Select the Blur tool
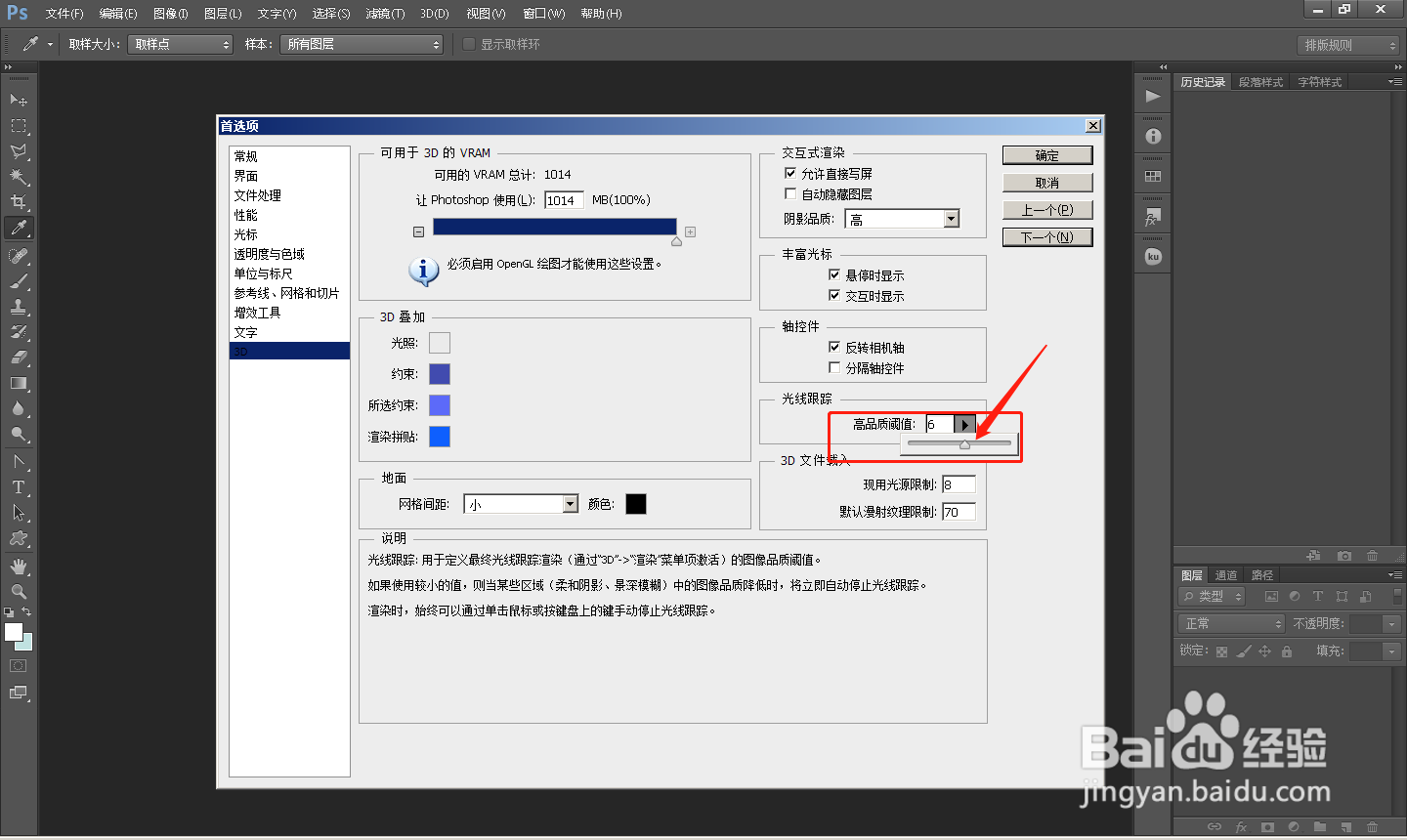 pyautogui.click(x=19, y=408)
